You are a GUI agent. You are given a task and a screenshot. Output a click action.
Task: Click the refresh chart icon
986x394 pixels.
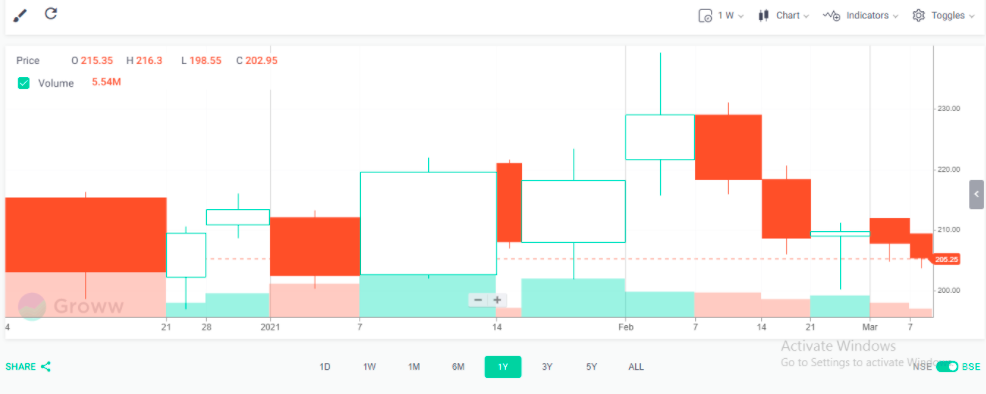[x=51, y=13]
